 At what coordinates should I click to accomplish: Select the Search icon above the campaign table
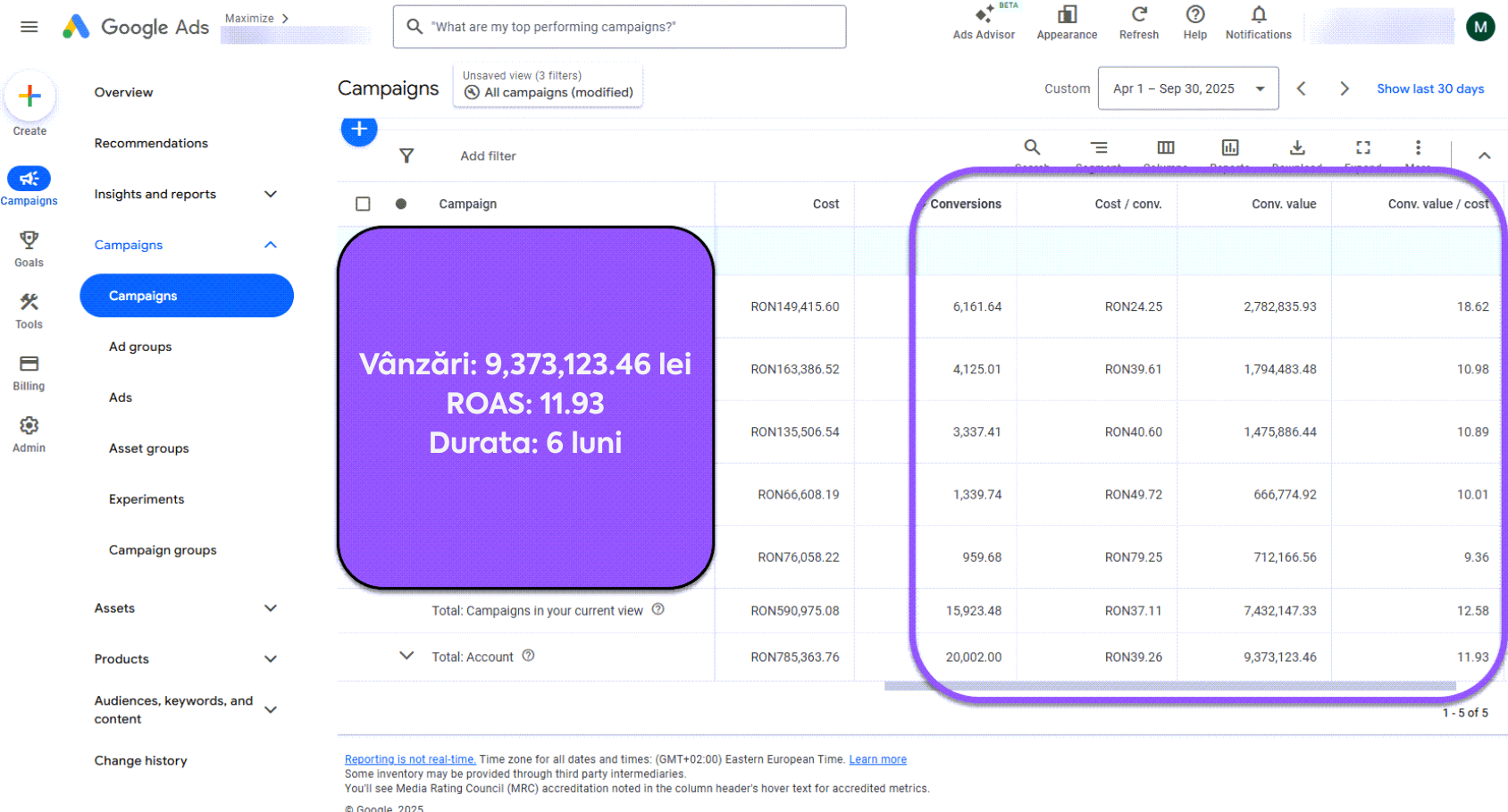pos(1032,146)
